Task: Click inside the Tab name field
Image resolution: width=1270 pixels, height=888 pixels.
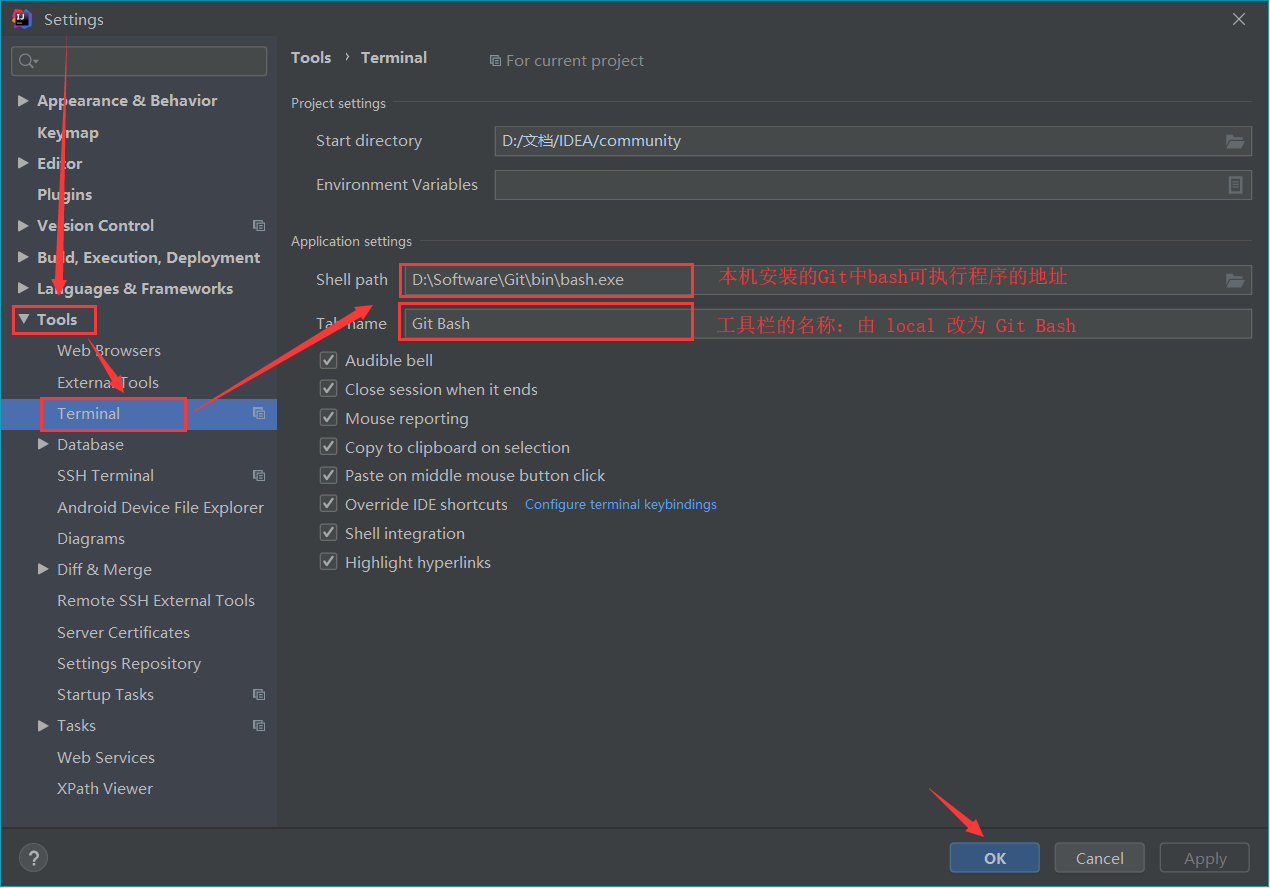Action: click(545, 323)
